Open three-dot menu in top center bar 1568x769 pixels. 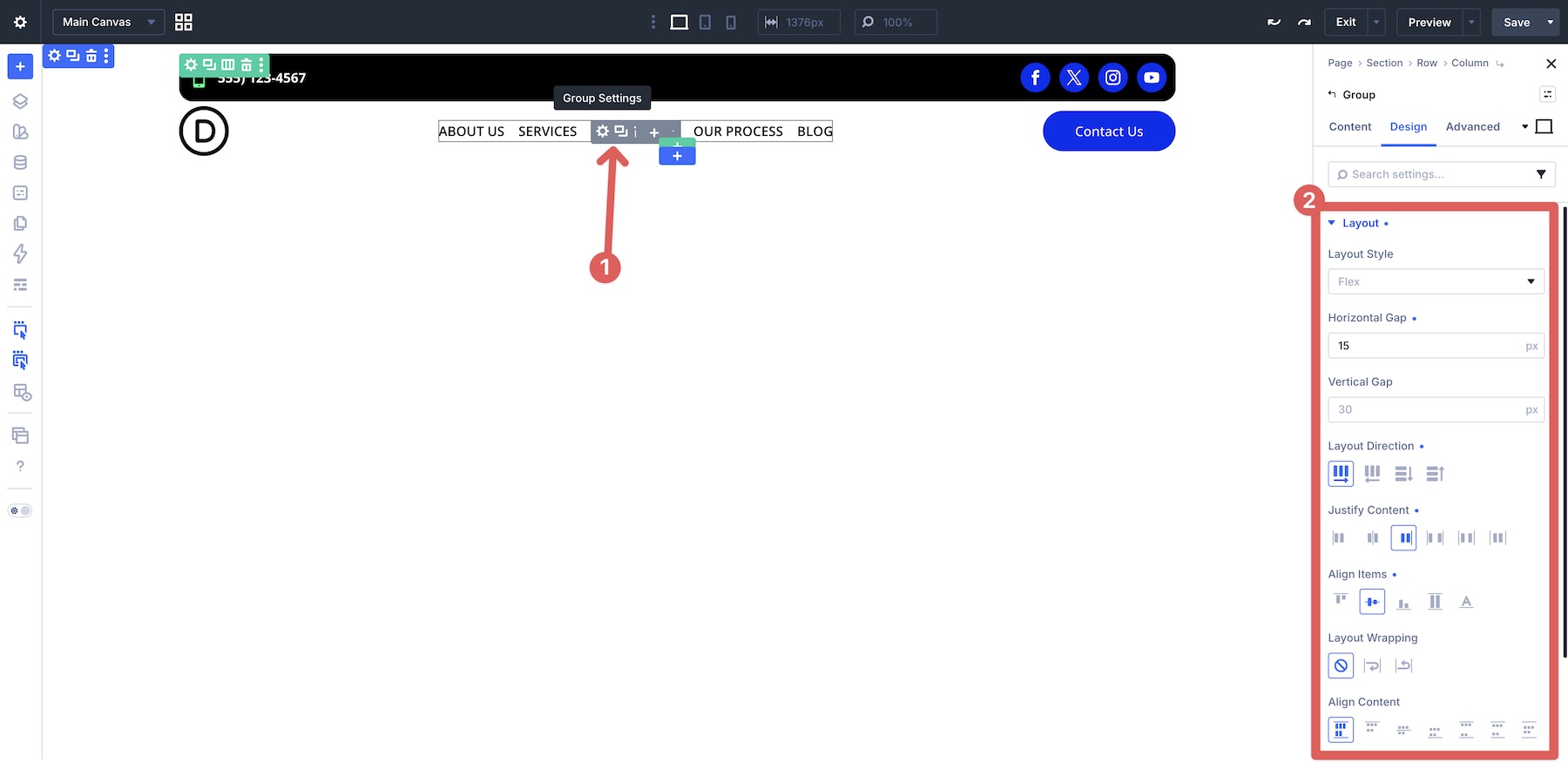point(653,22)
